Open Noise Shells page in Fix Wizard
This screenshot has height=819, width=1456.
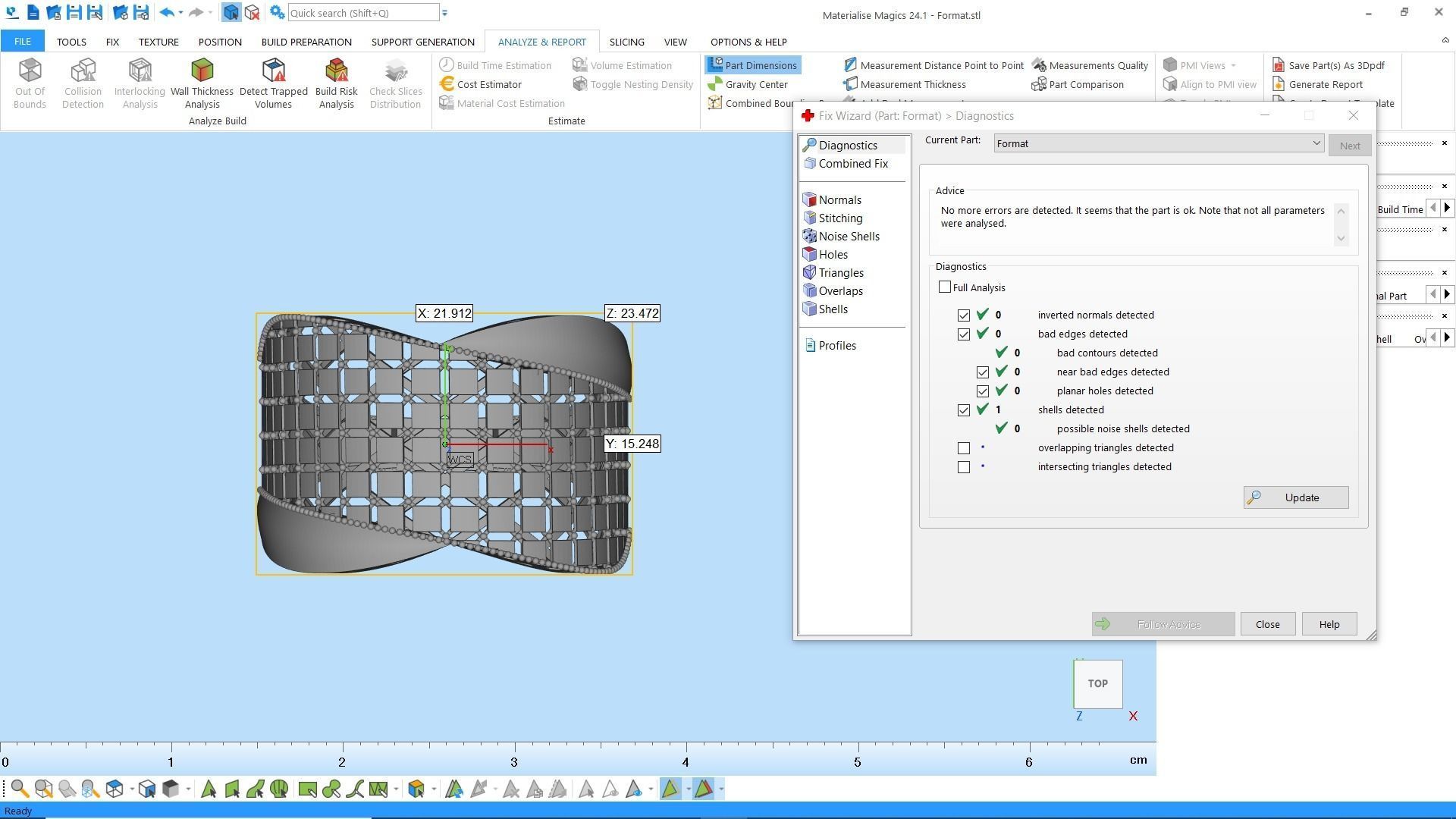point(849,237)
